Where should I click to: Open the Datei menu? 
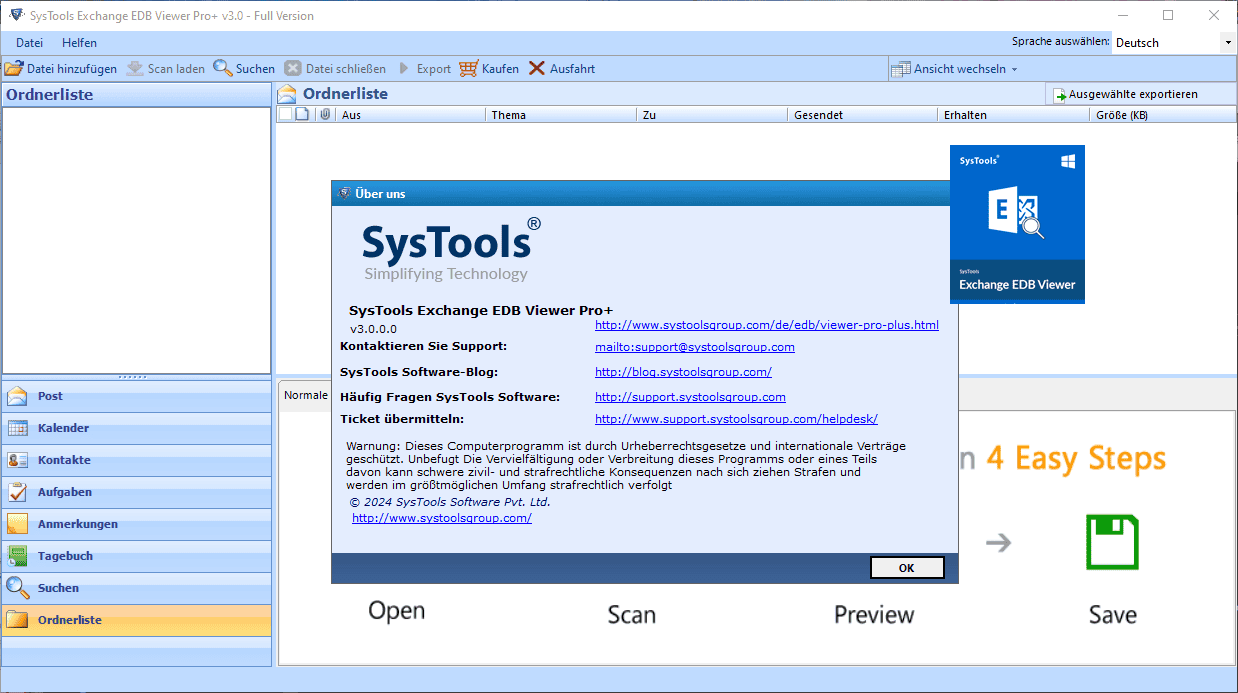(30, 43)
